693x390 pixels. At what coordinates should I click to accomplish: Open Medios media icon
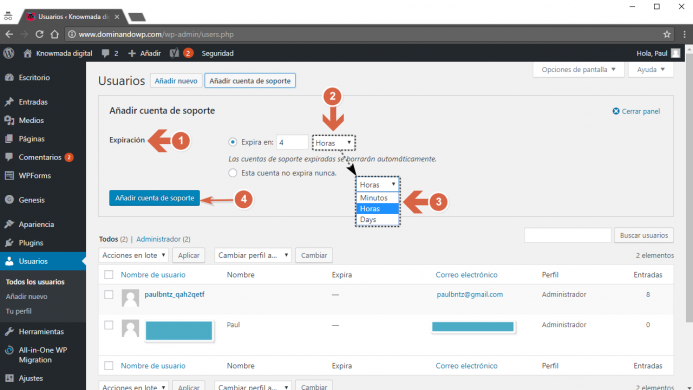(x=9, y=120)
